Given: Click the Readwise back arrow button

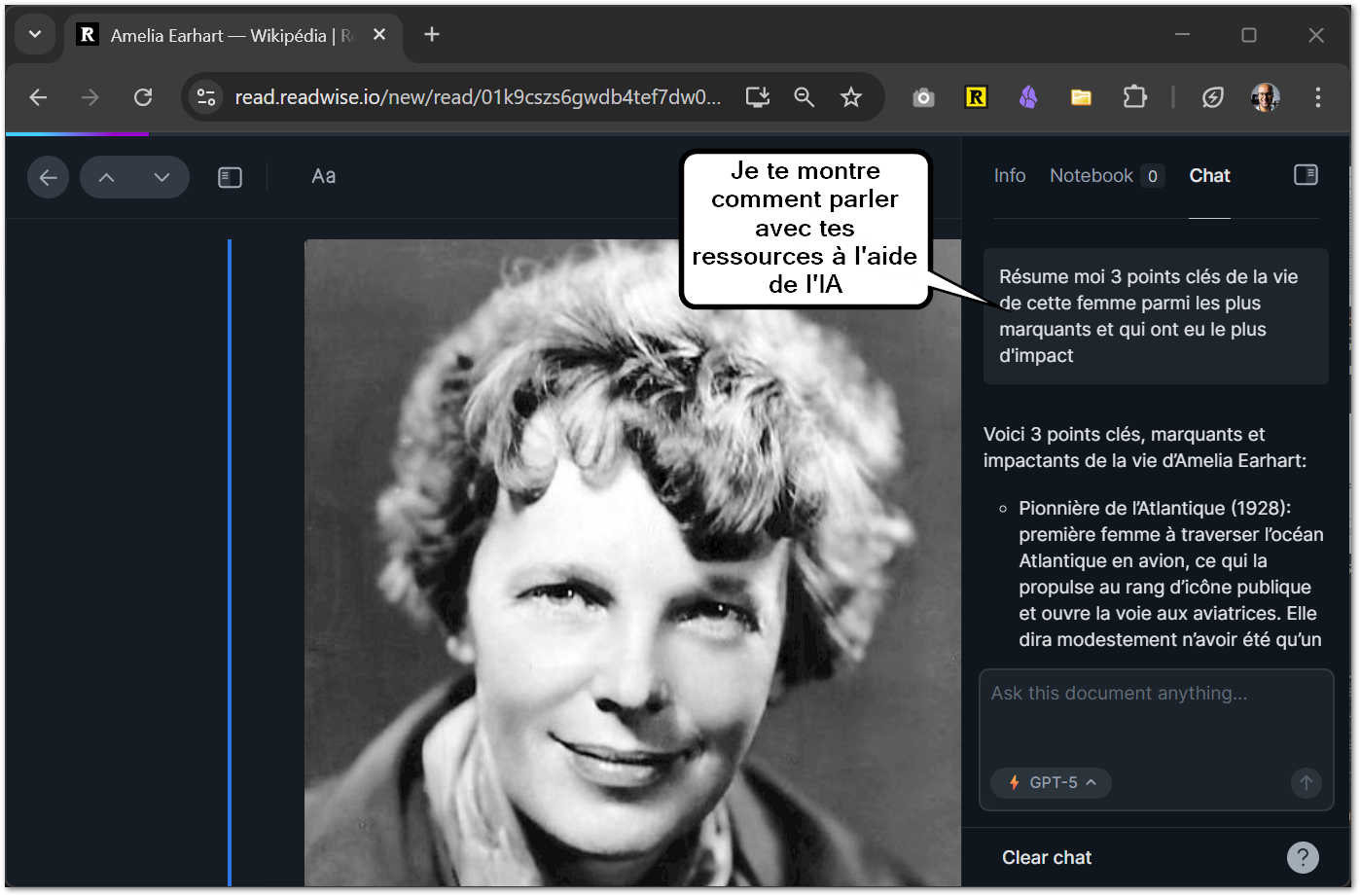Looking at the screenshot, I should (48, 177).
